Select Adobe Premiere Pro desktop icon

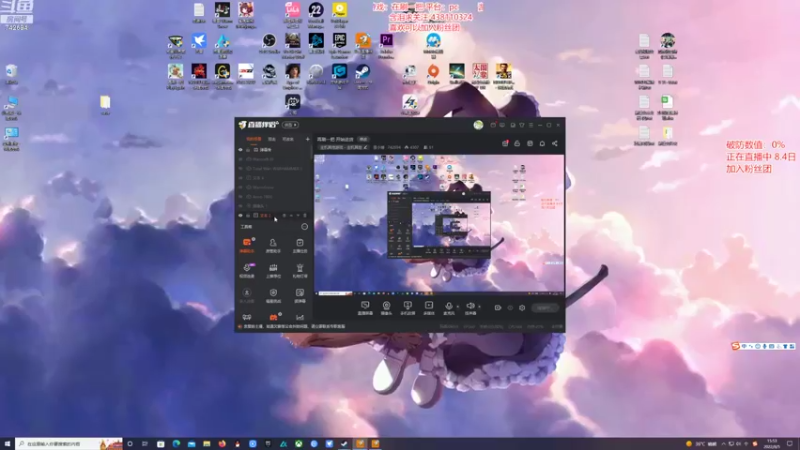[x=386, y=43]
